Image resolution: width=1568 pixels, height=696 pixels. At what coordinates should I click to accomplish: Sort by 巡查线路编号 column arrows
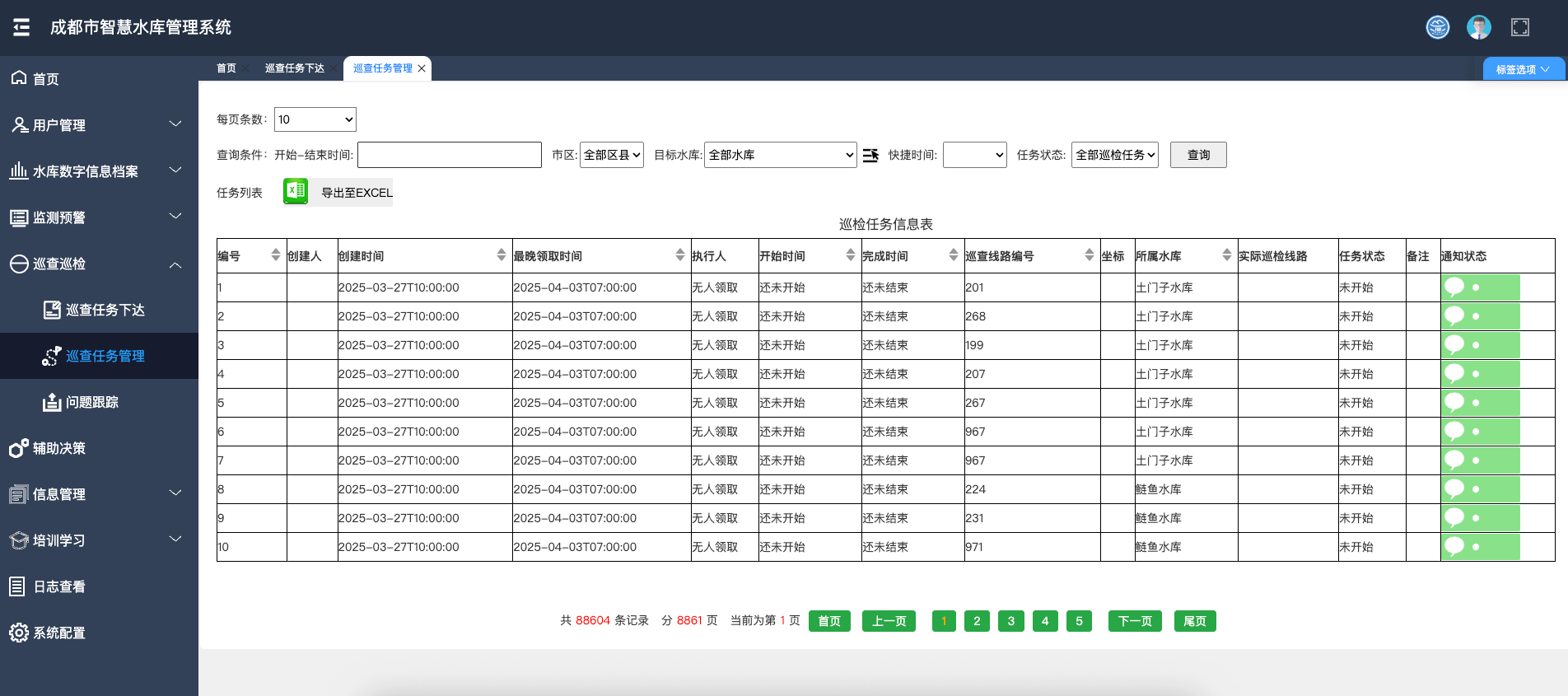pyautogui.click(x=1090, y=255)
